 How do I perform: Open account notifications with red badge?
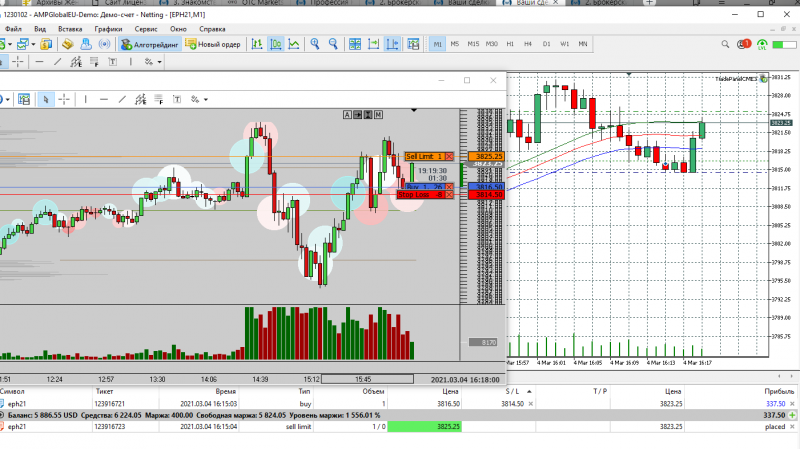(x=744, y=44)
